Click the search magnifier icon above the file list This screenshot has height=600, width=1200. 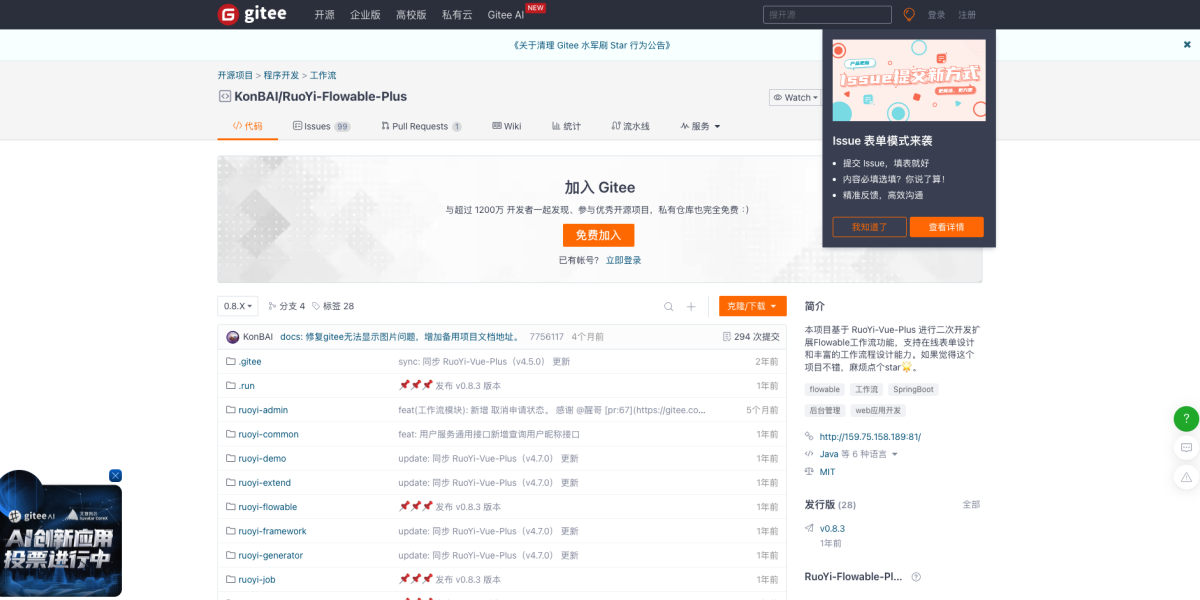[x=669, y=306]
